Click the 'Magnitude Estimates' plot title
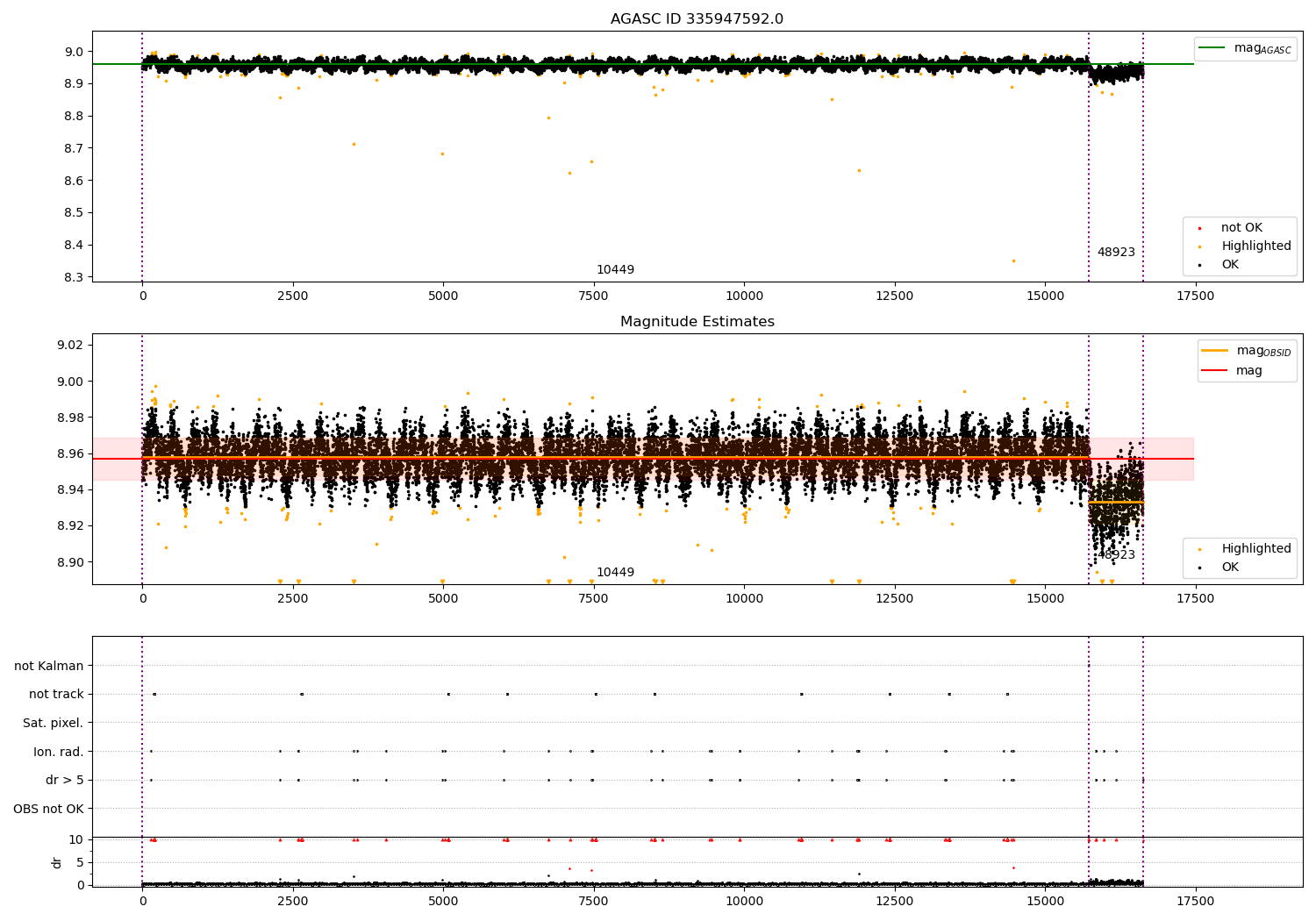 tap(697, 322)
